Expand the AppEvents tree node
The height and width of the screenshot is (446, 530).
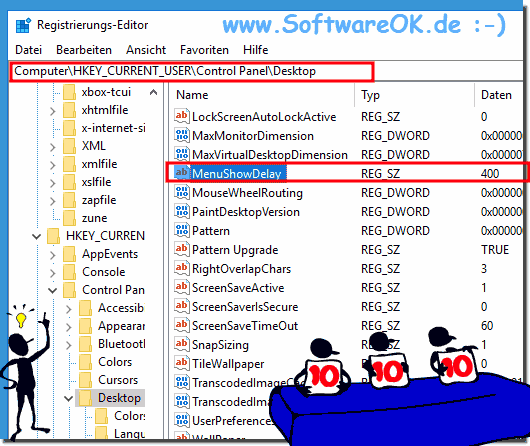coord(52,255)
